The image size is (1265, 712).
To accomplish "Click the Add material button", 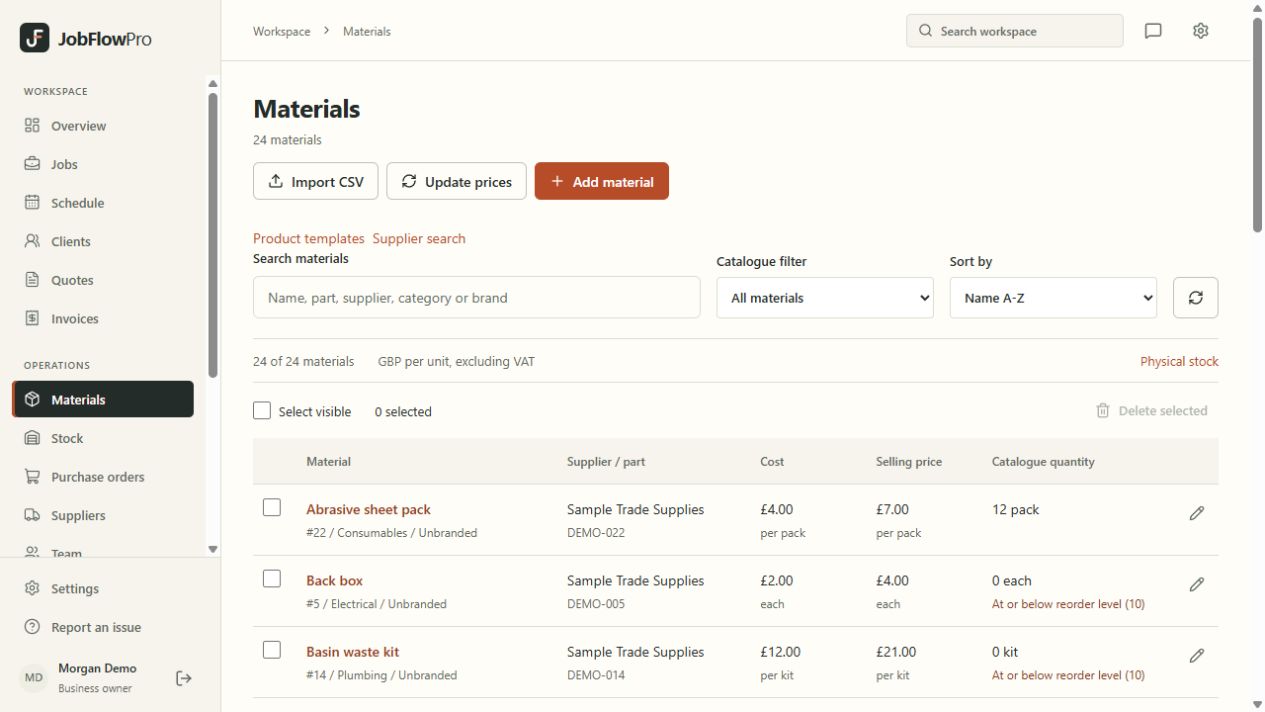I will pyautogui.click(x=602, y=182).
